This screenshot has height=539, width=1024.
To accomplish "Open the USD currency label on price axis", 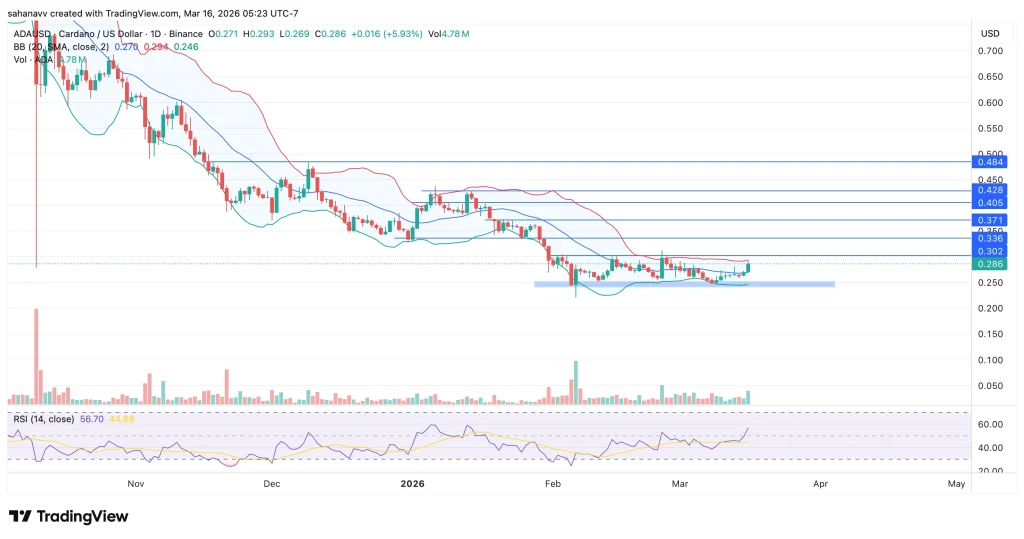I will click(x=990, y=34).
